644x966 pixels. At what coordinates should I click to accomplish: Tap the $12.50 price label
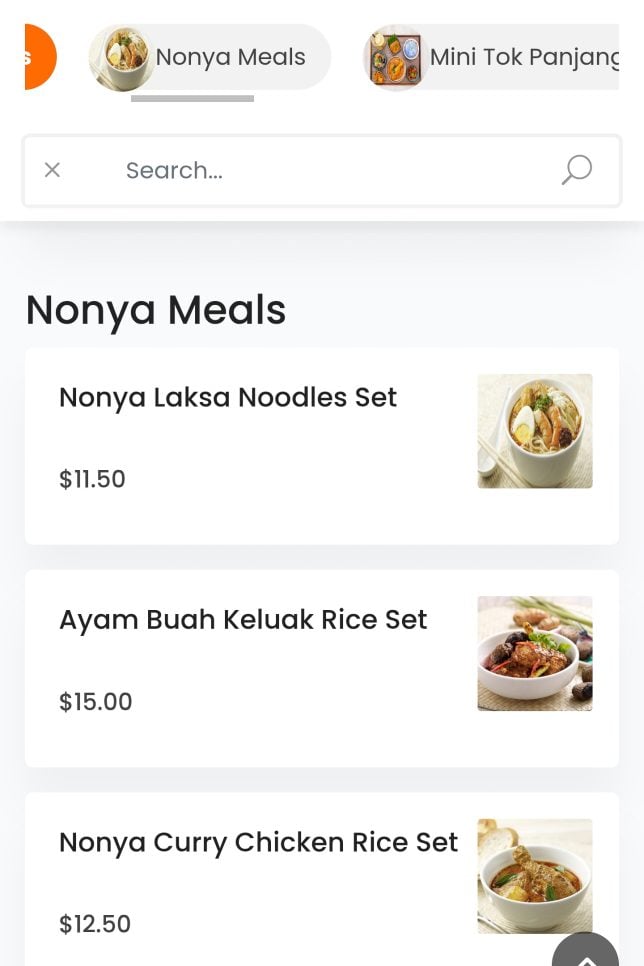95,924
